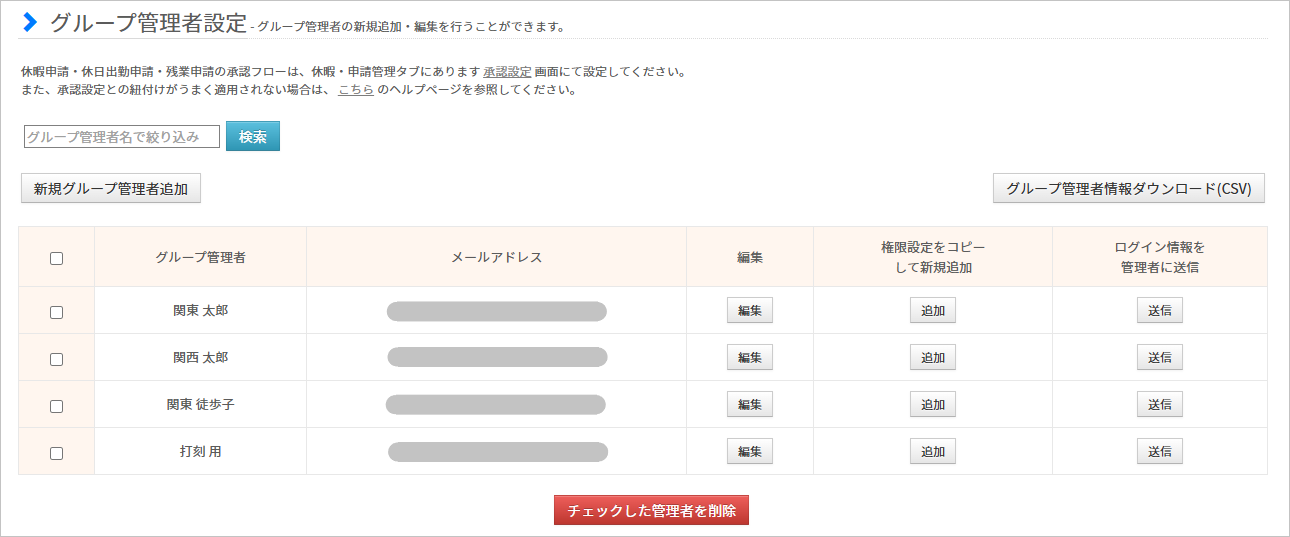Image resolution: width=1290 pixels, height=537 pixels.
Task: Download グループ管理者情報 CSV file
Action: tap(1128, 188)
